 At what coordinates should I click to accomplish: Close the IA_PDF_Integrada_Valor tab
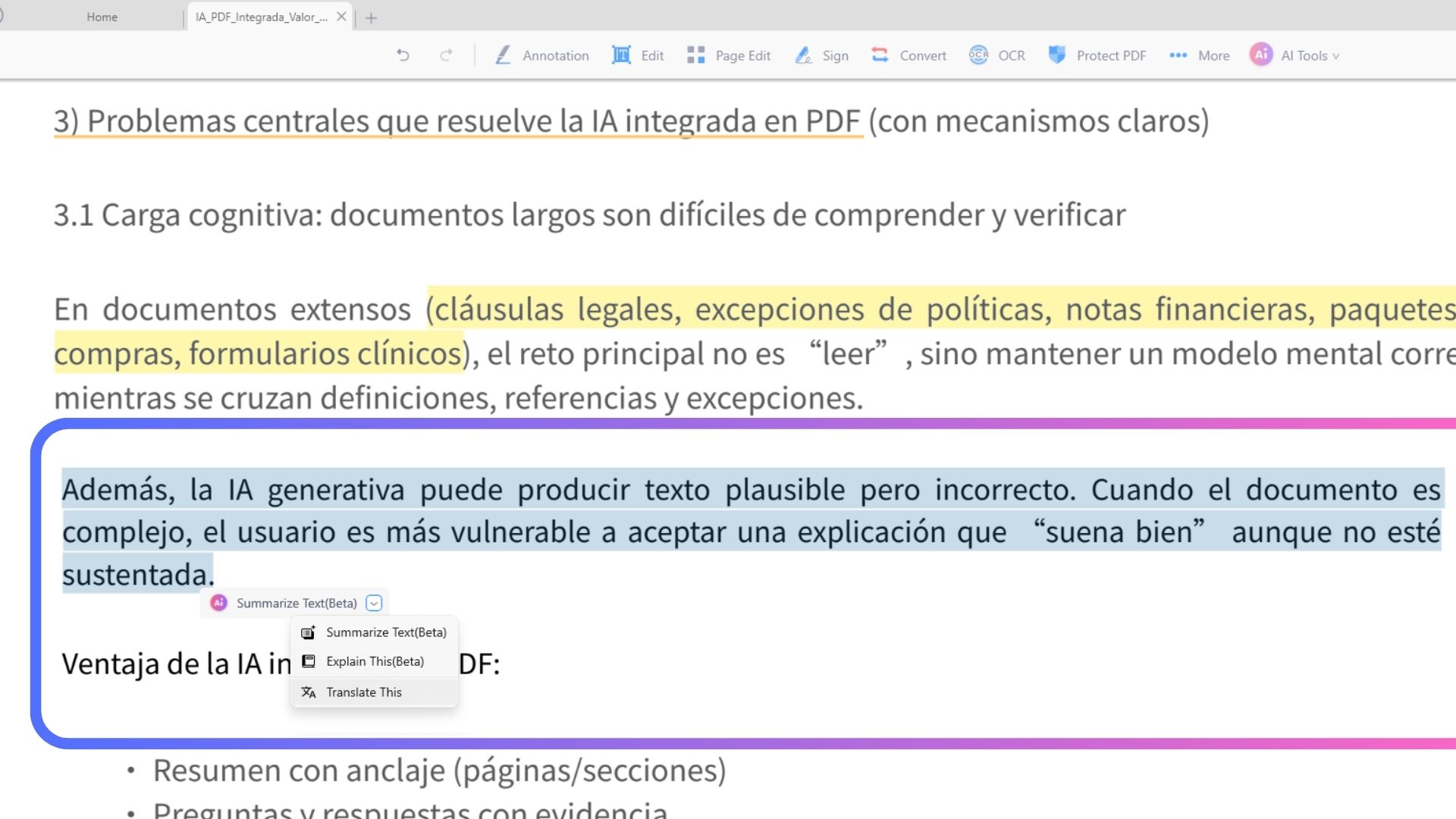342,17
